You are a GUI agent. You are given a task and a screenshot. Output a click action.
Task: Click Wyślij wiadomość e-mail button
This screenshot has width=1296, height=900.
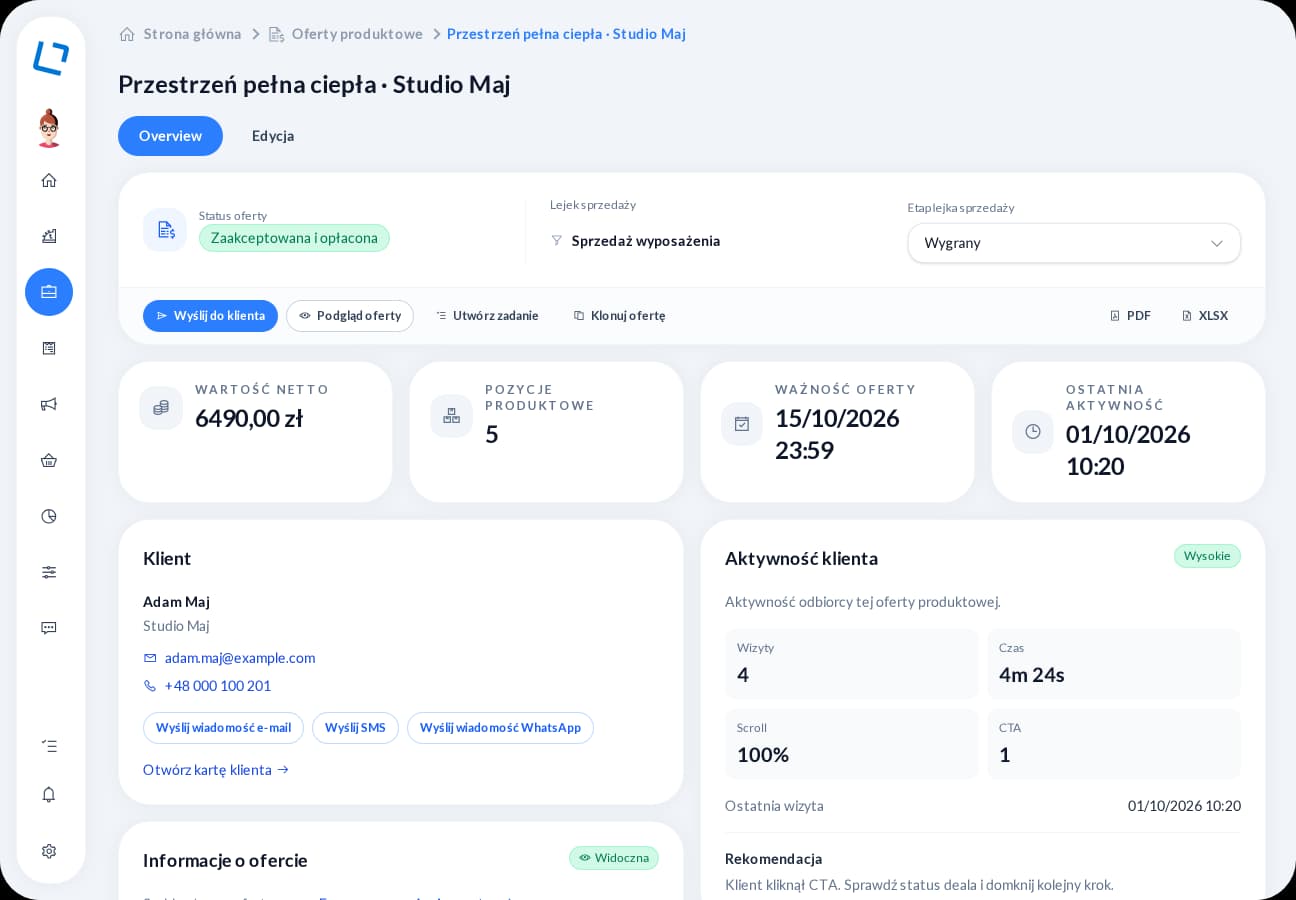tap(223, 728)
